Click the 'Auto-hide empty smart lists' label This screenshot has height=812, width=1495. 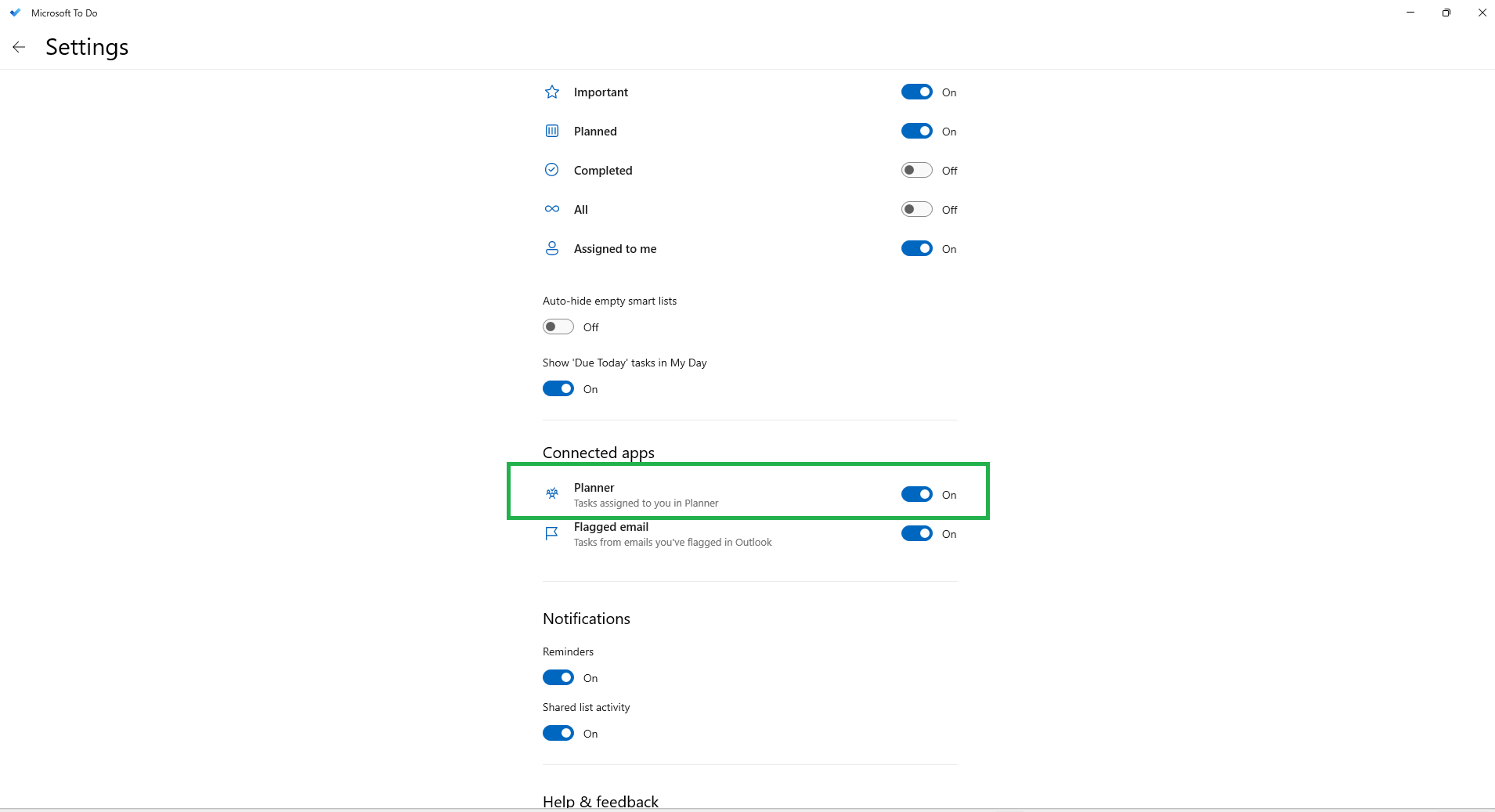click(x=609, y=301)
